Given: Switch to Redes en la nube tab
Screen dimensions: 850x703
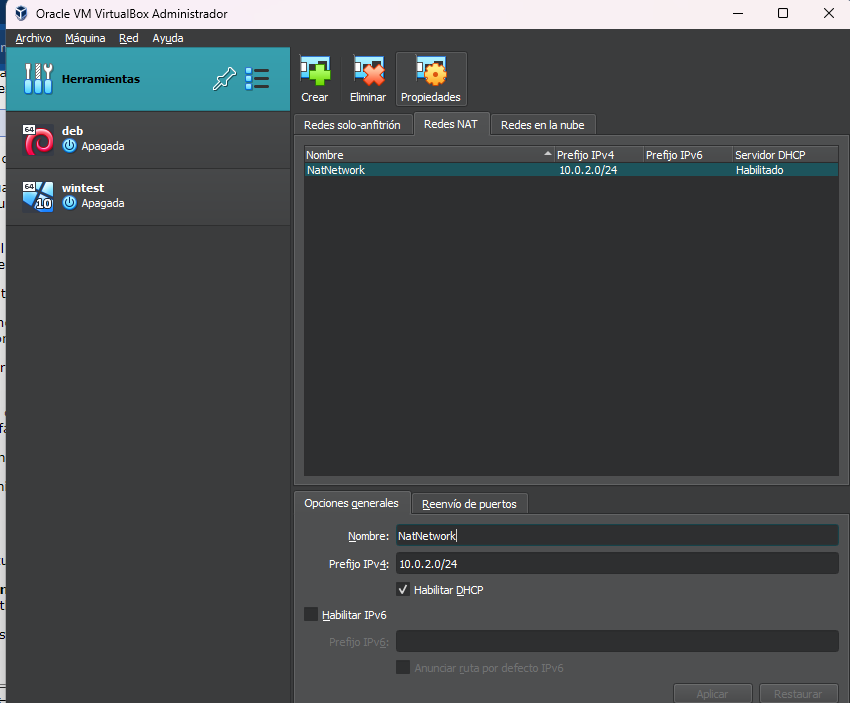Looking at the screenshot, I should (x=543, y=125).
